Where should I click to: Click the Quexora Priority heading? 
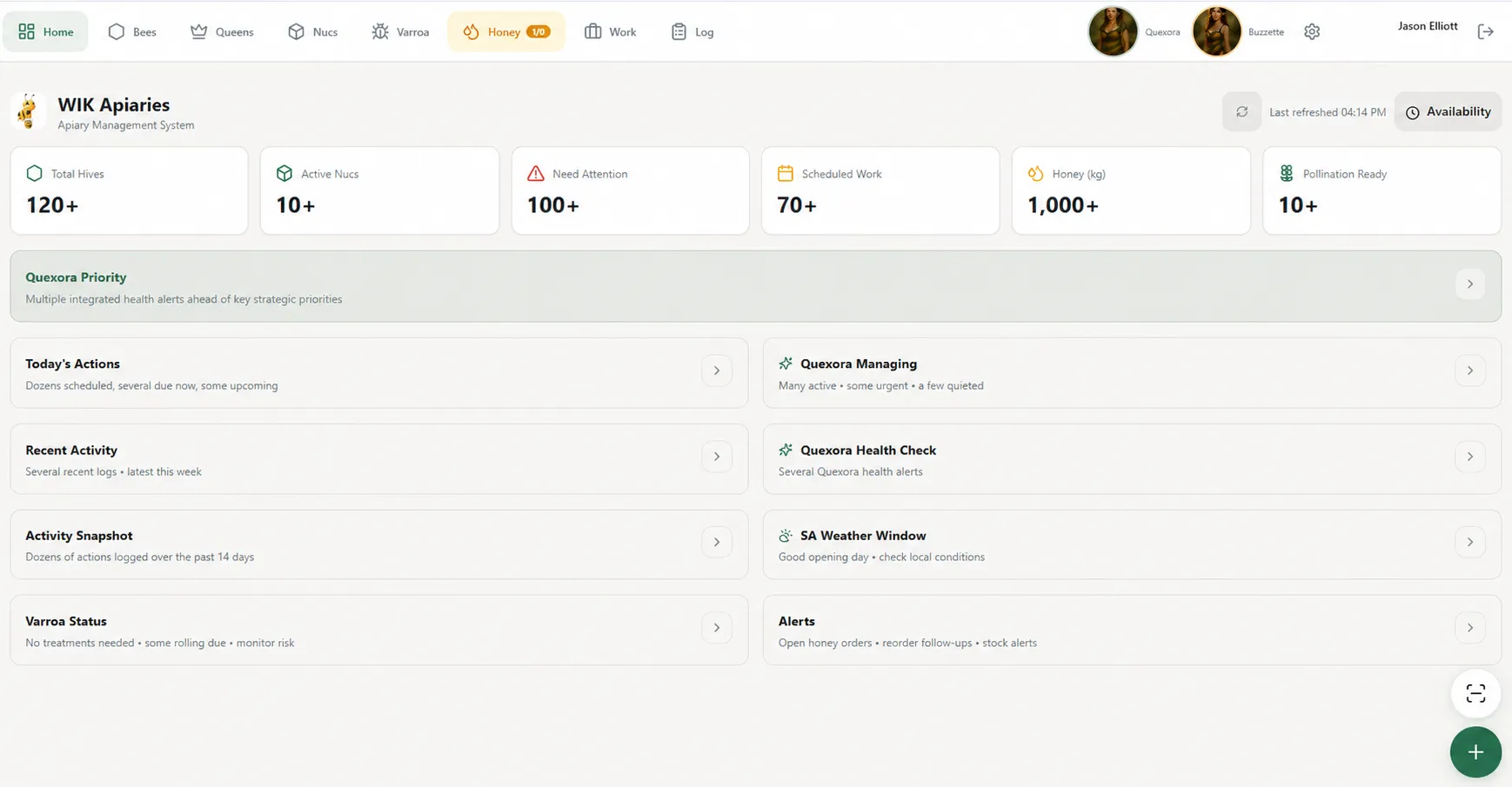point(76,277)
